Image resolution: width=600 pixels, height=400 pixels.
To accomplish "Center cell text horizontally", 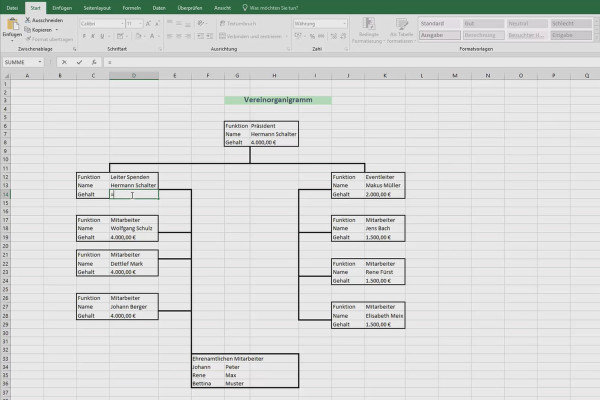I will pos(179,36).
